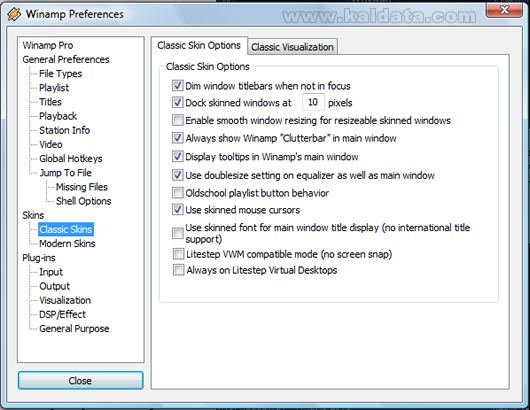Image resolution: width=530 pixels, height=410 pixels.
Task: Select the Classic Skin Options tab
Action: coord(199,45)
